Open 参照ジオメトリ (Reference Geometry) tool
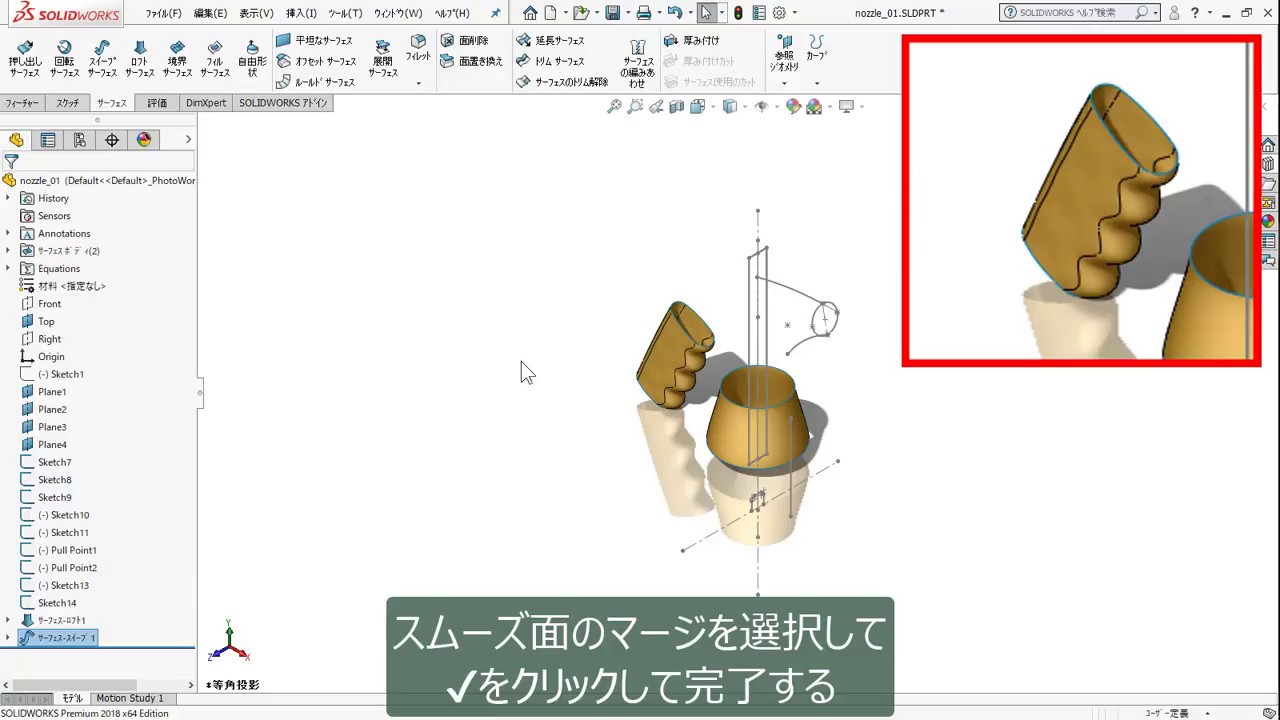This screenshot has width=1280, height=720. click(784, 53)
